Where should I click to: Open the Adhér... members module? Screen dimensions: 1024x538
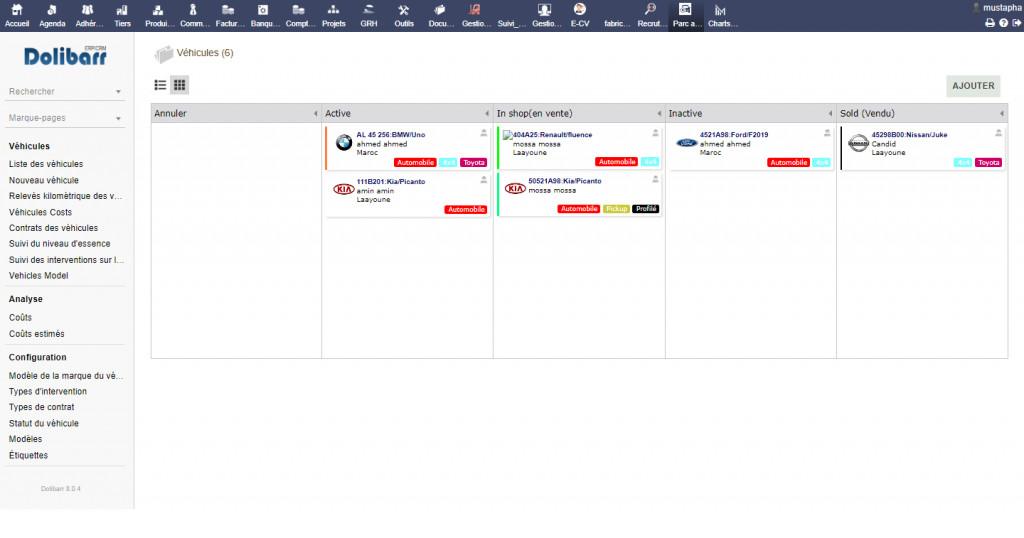[x=88, y=16]
